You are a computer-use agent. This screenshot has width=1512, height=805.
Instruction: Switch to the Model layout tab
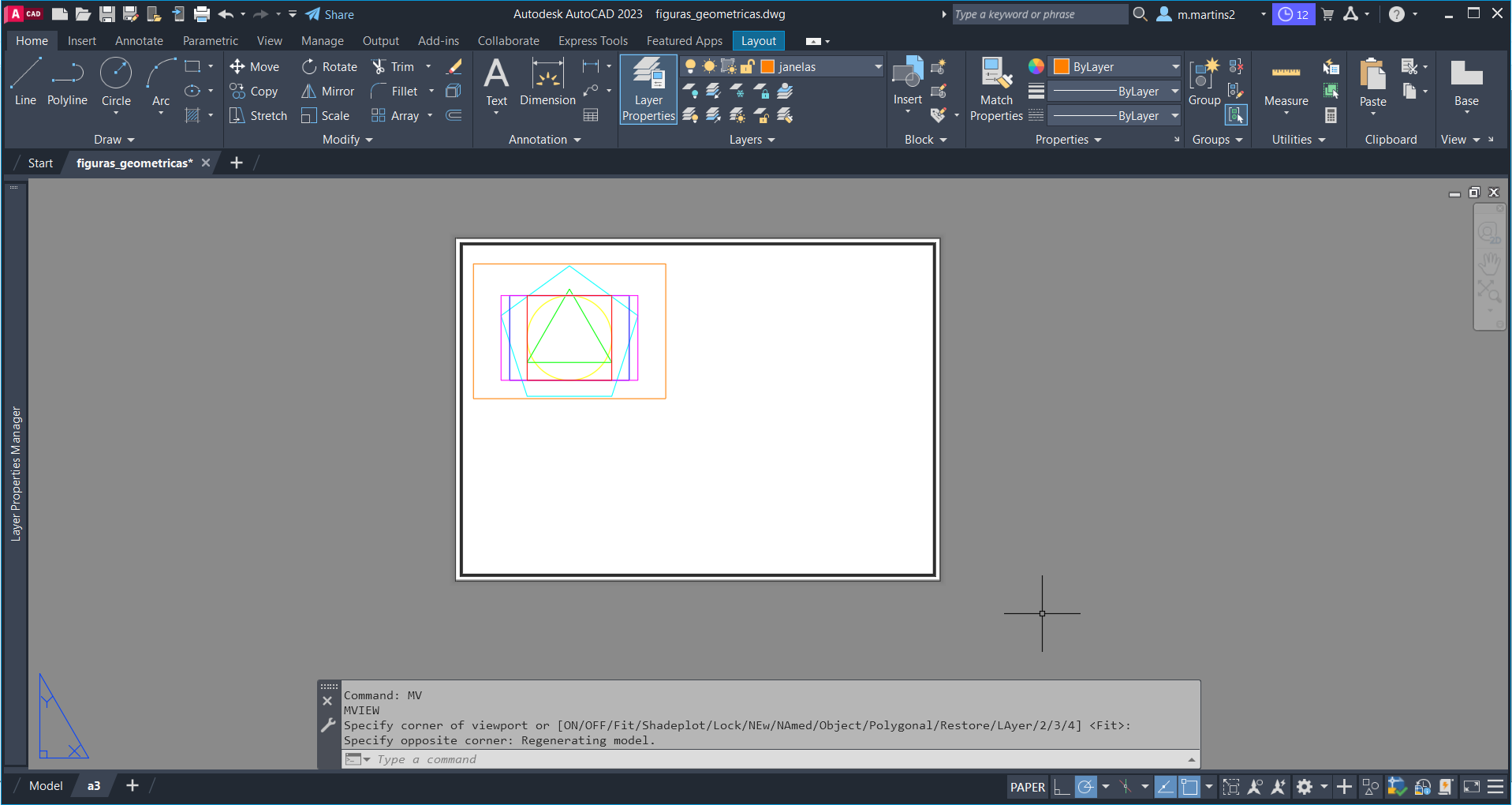click(46, 786)
